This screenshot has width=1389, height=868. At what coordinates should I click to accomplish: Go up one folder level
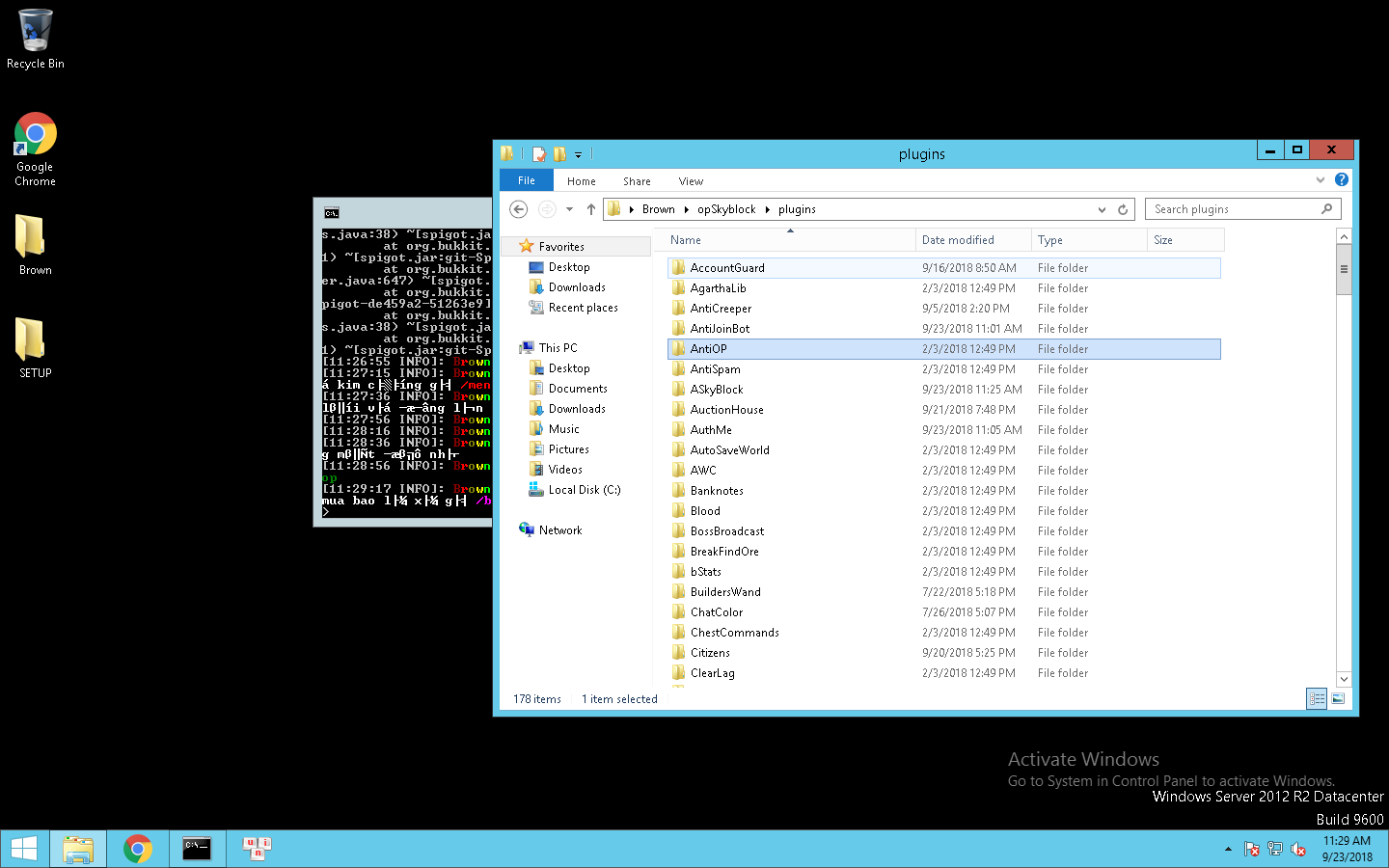[x=591, y=209]
